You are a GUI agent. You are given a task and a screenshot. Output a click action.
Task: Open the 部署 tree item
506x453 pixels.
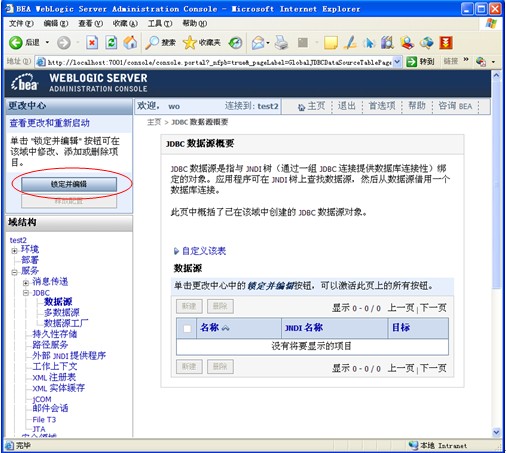coord(30,260)
